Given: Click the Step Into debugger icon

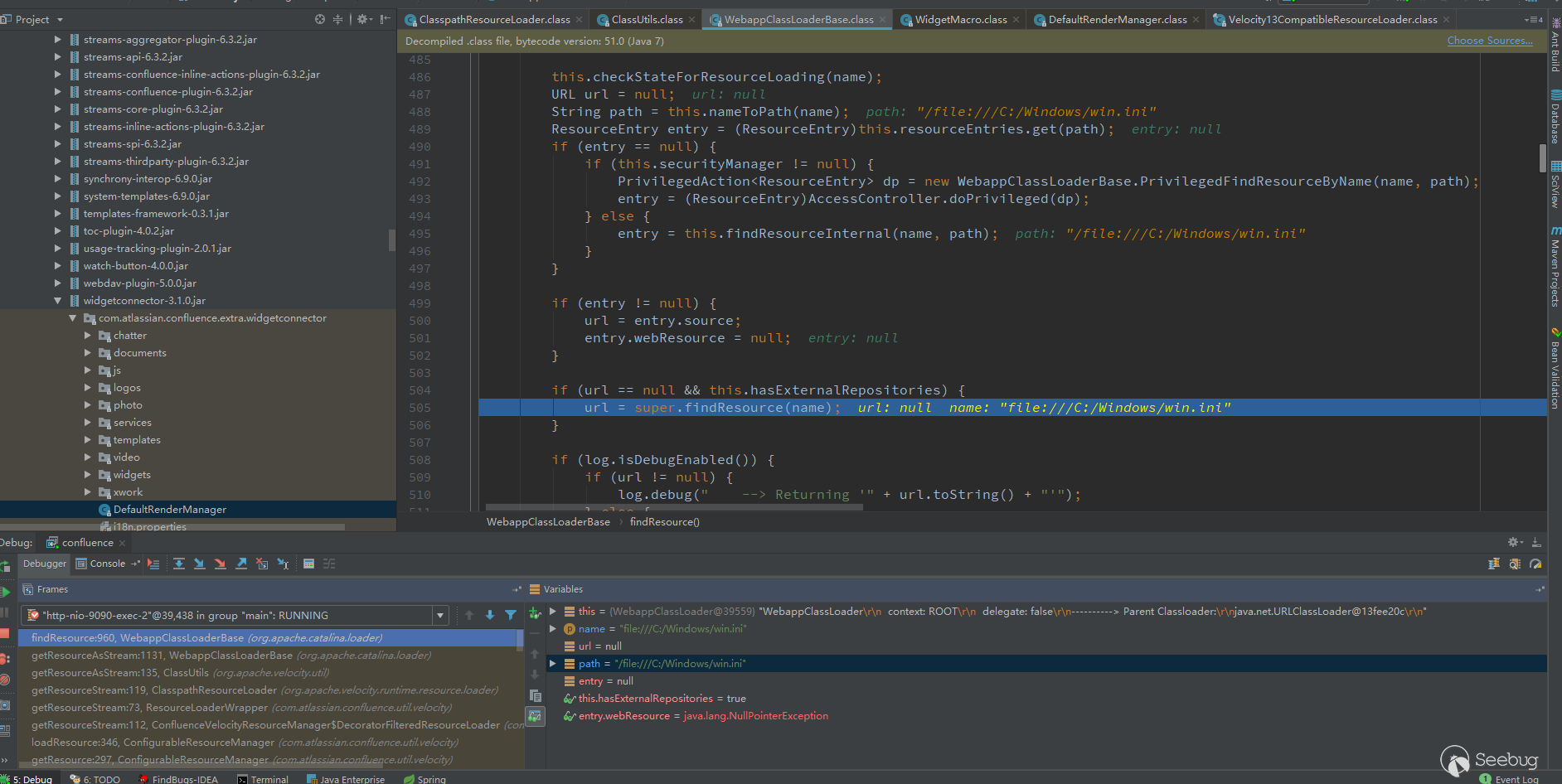Looking at the screenshot, I should (x=200, y=564).
